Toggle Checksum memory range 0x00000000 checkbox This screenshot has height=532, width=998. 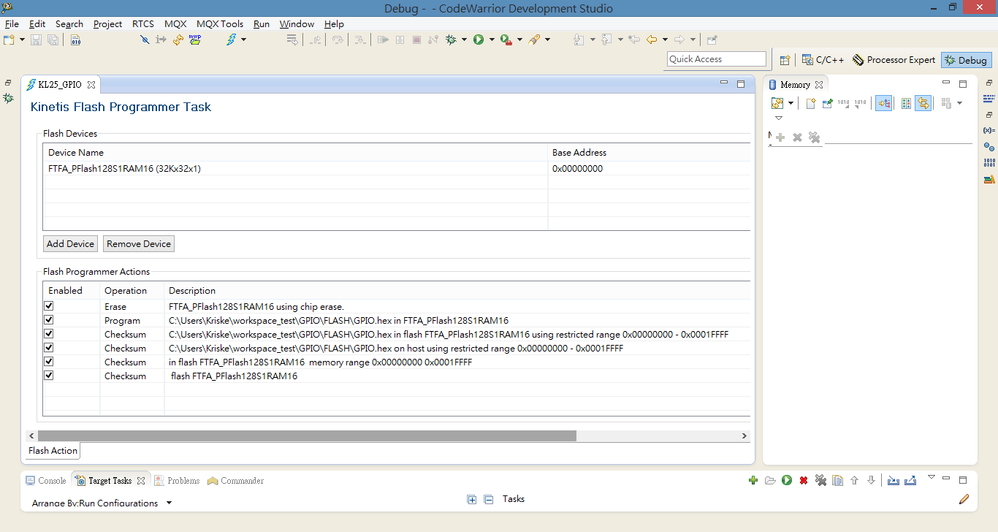pos(49,362)
